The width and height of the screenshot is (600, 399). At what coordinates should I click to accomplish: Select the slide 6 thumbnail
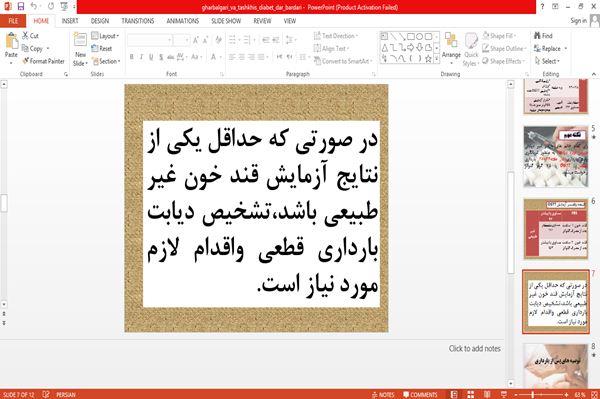(556, 228)
